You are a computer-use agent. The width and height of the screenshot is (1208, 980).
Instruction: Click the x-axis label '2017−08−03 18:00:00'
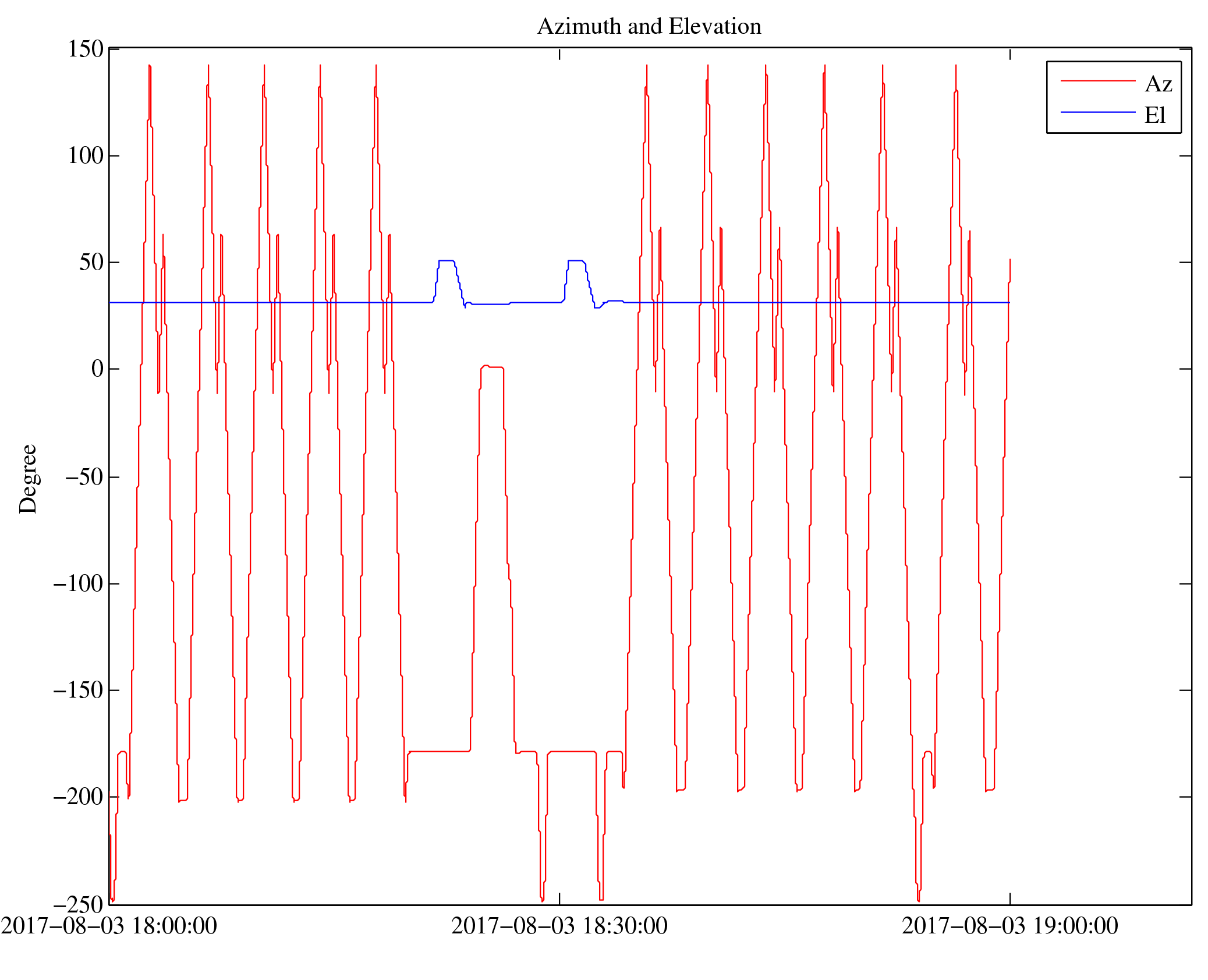click(109, 926)
